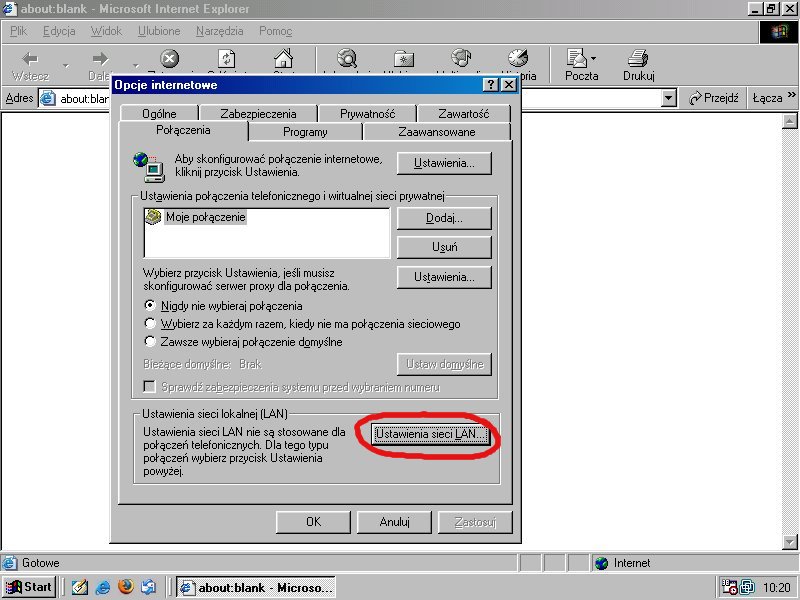Switch to the Prywatność tab
This screenshot has height=600, width=800.
pyautogui.click(x=367, y=113)
